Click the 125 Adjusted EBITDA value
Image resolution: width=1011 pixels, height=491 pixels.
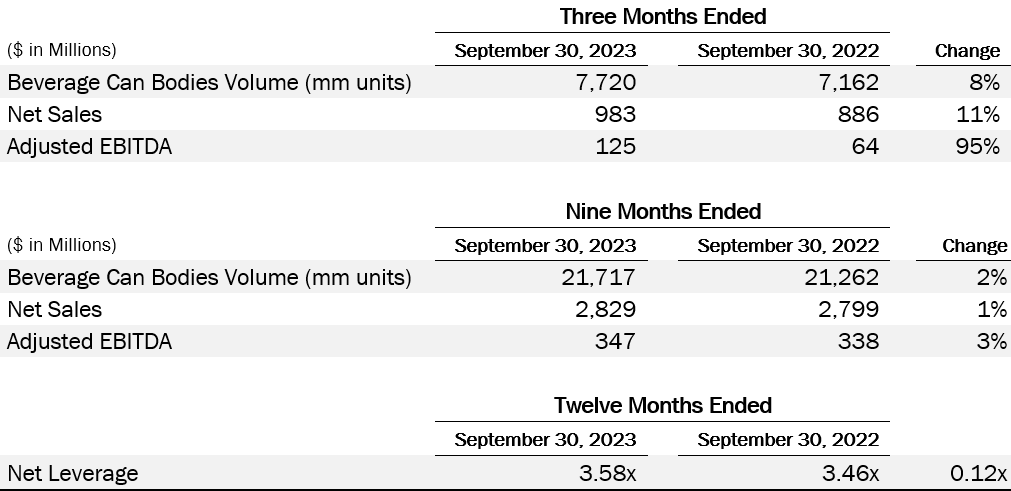click(x=616, y=147)
